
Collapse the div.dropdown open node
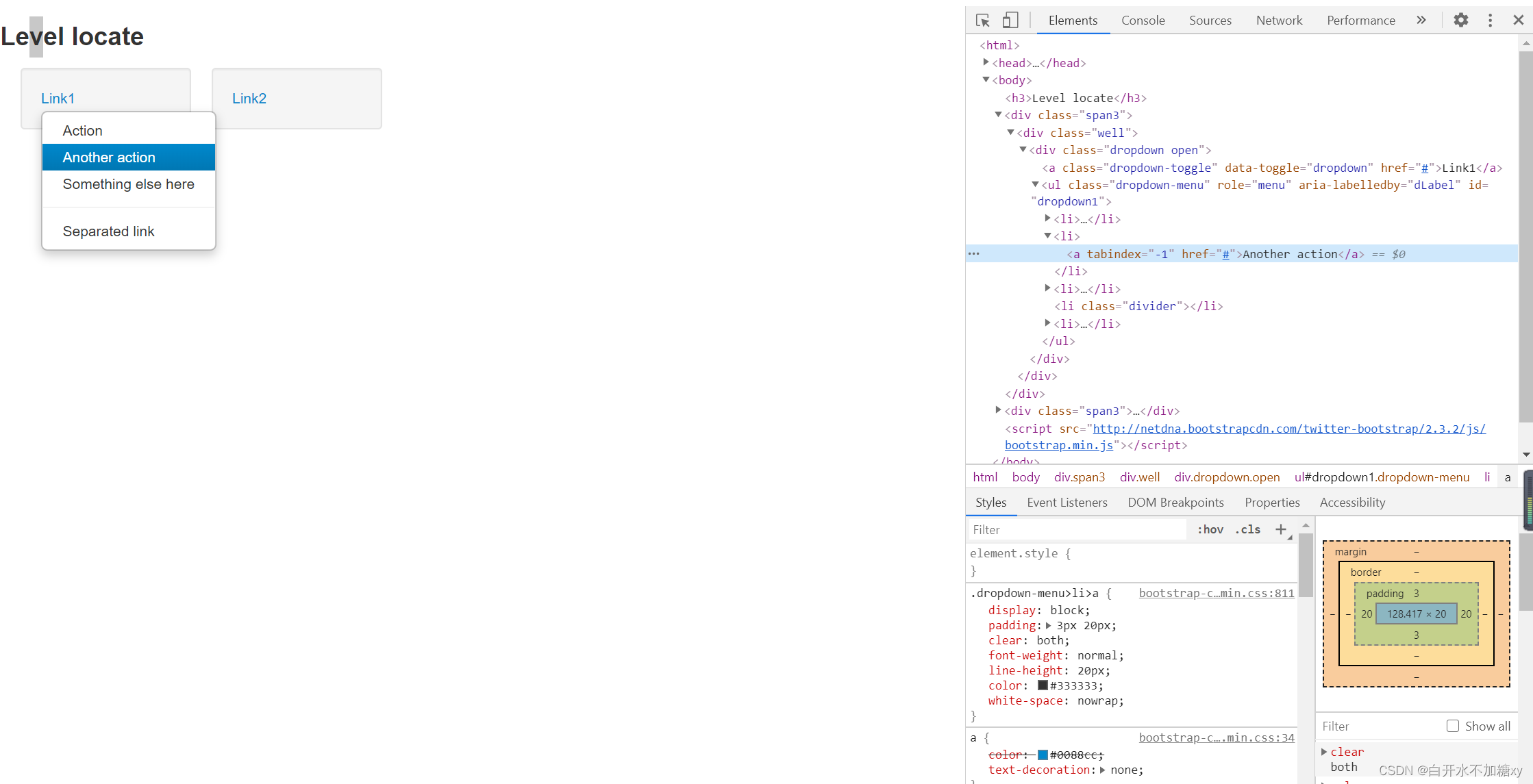1023,149
